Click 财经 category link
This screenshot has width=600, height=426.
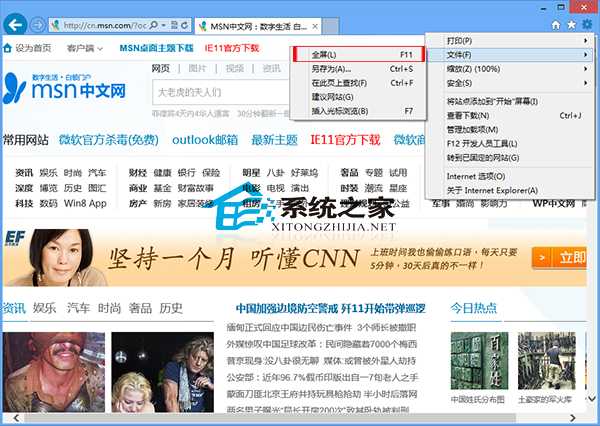tap(138, 173)
